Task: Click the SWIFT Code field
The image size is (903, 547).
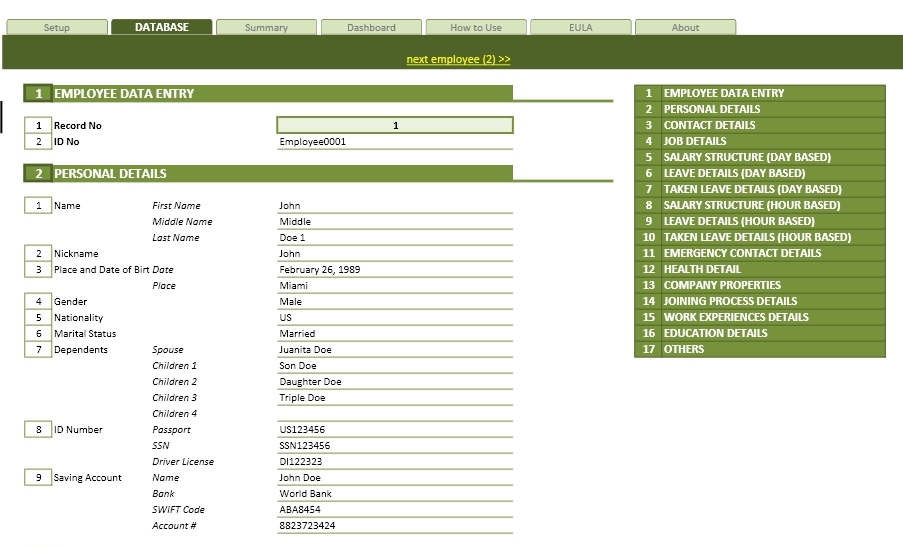Action: (395, 510)
